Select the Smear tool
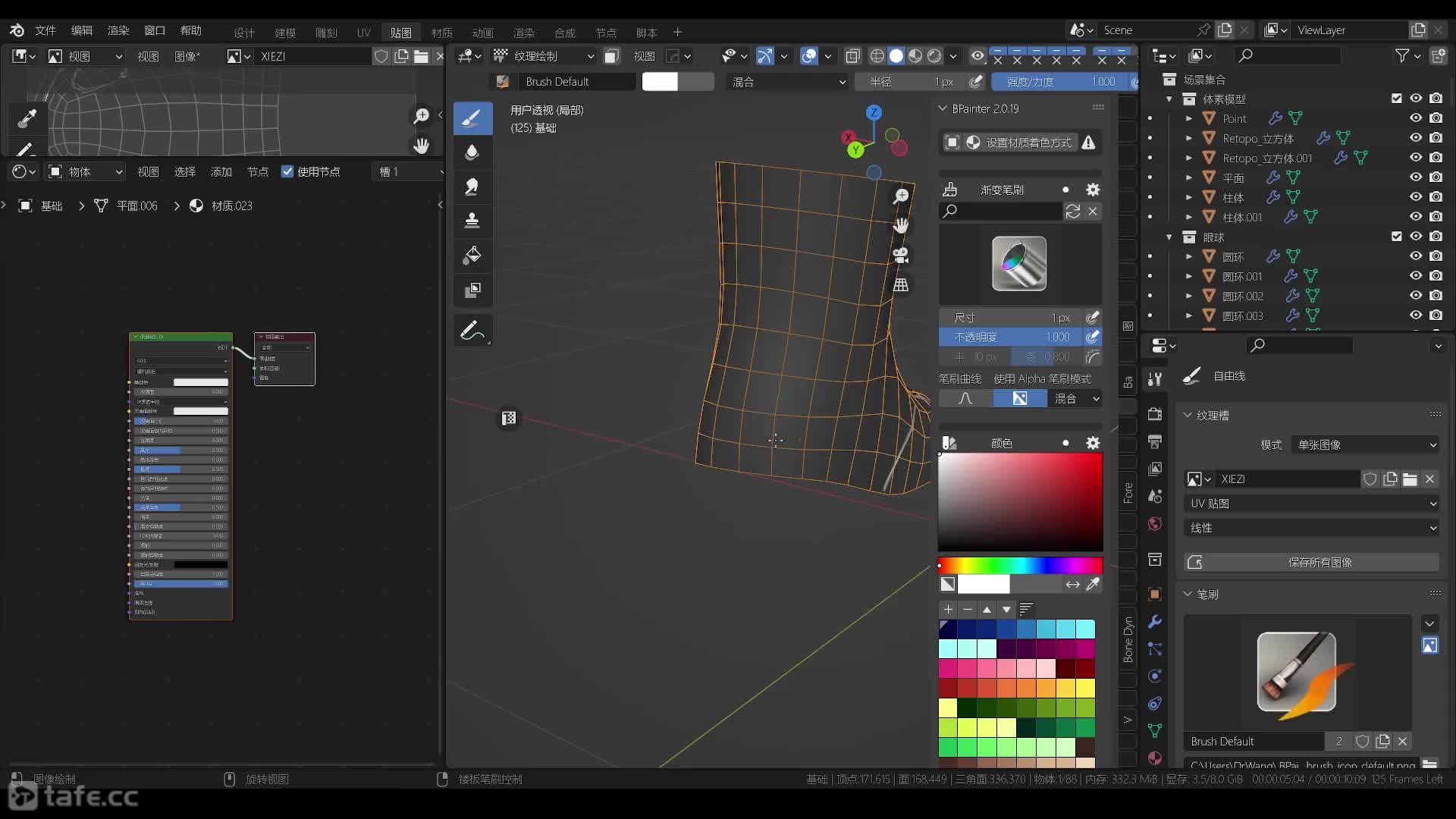 coord(472,187)
